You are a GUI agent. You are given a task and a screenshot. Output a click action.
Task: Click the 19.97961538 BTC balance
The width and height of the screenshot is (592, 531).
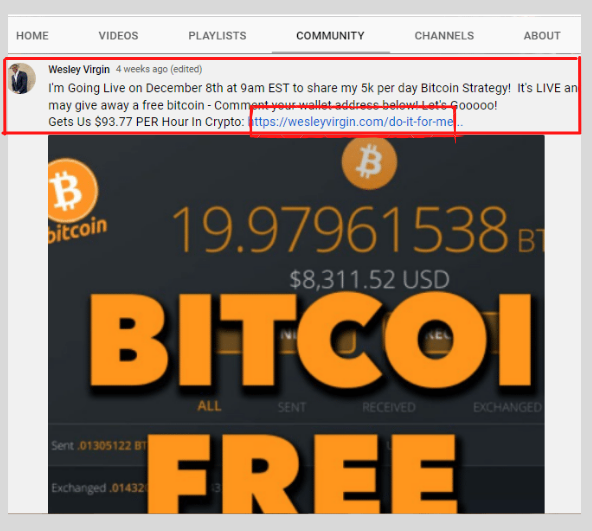(x=357, y=229)
